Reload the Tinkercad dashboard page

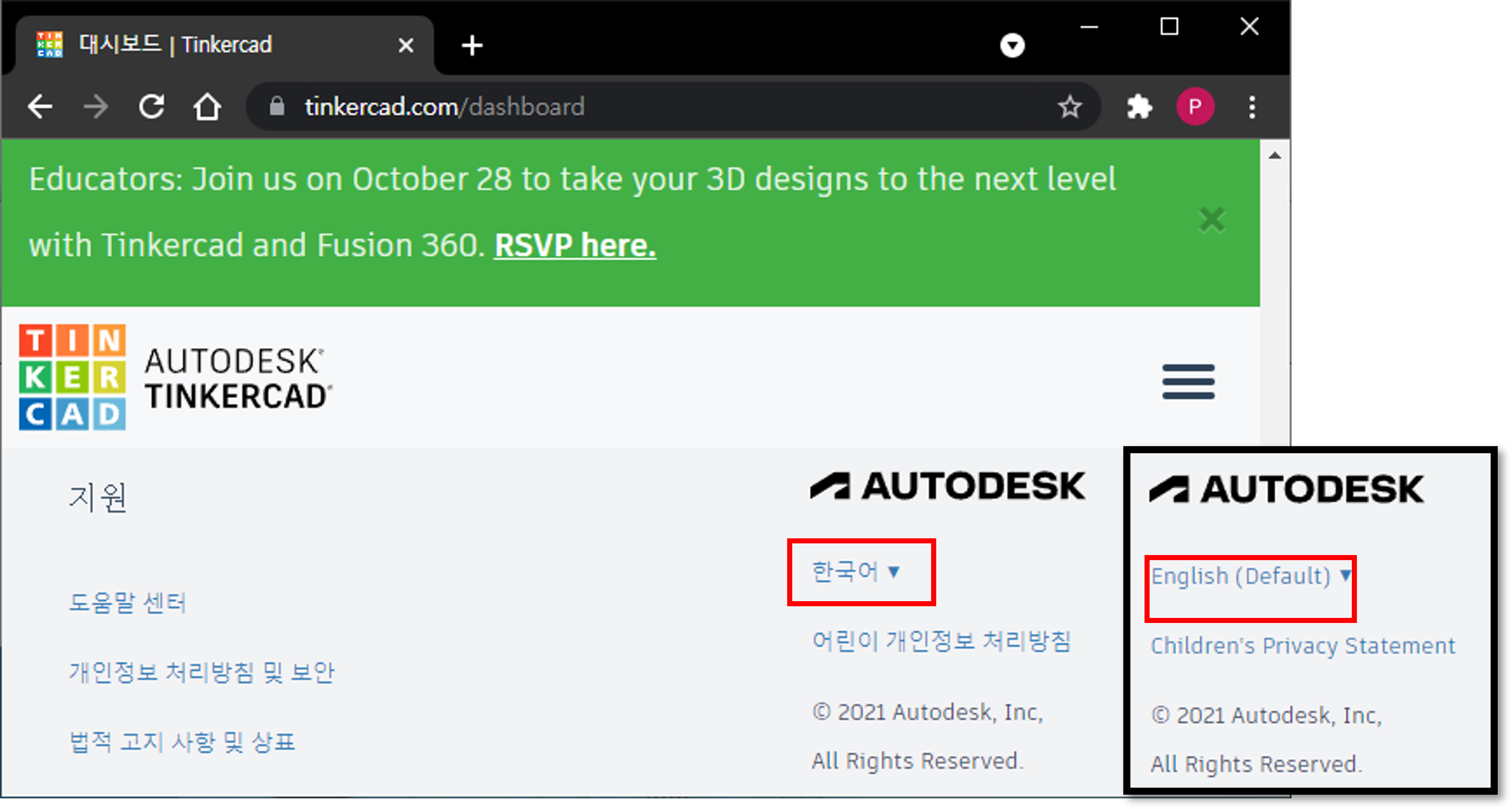click(x=152, y=107)
